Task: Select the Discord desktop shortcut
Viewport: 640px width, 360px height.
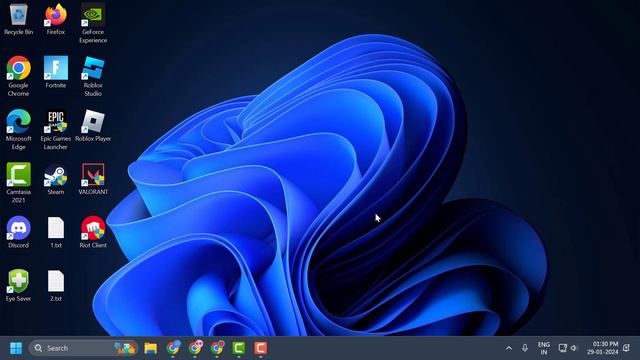Action: pyautogui.click(x=18, y=232)
